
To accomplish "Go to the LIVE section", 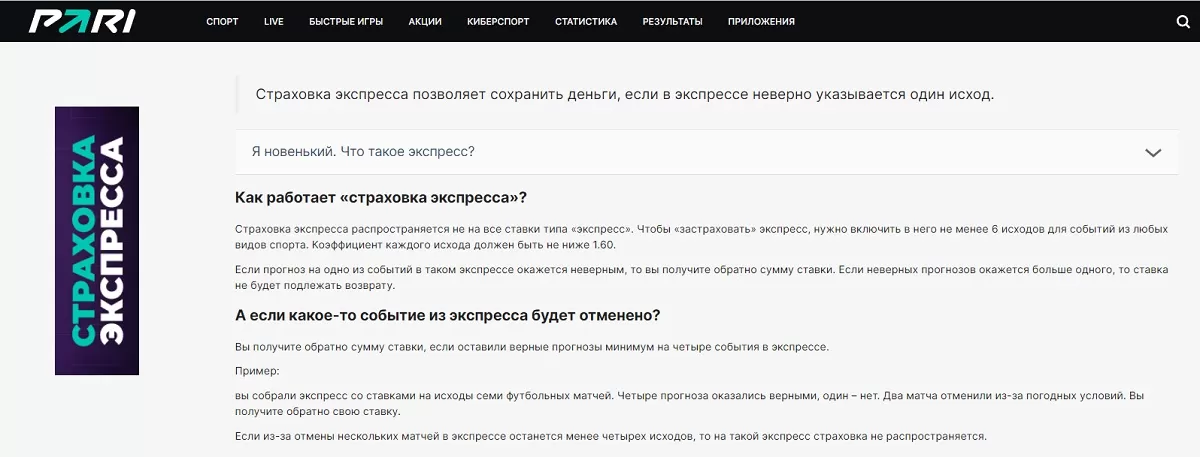I will (x=274, y=21).
